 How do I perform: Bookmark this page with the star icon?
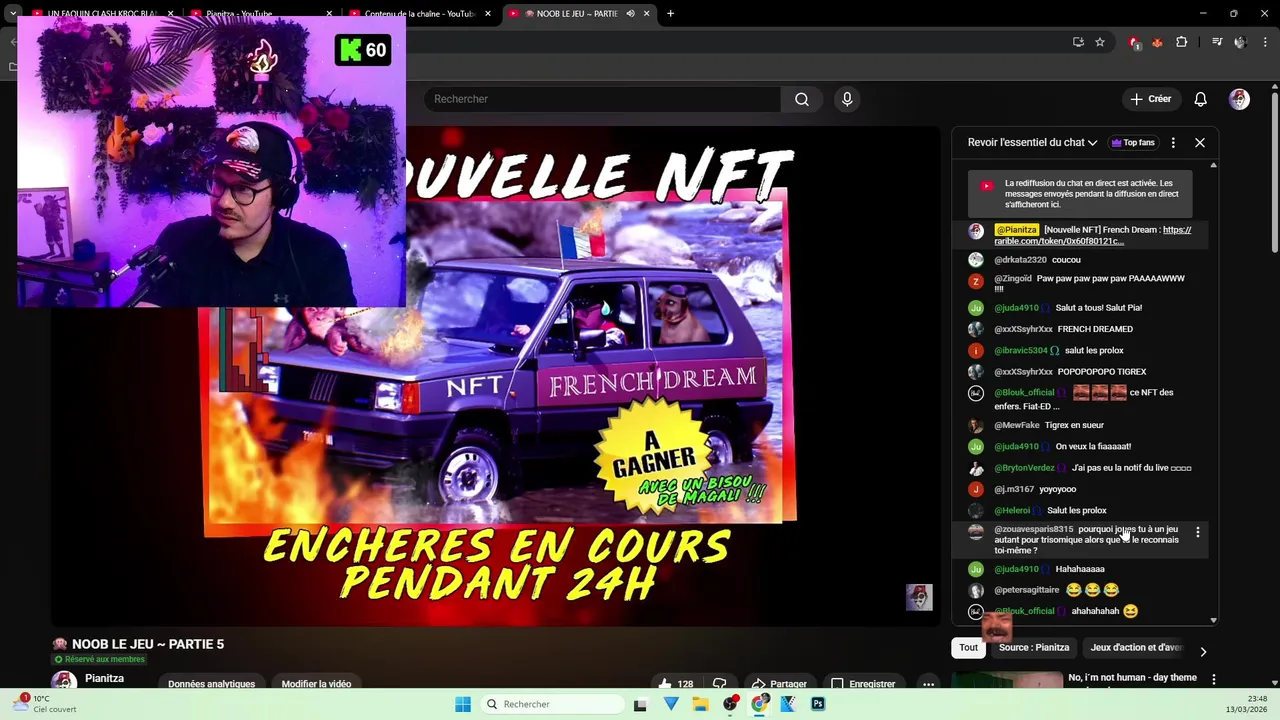tap(1100, 42)
